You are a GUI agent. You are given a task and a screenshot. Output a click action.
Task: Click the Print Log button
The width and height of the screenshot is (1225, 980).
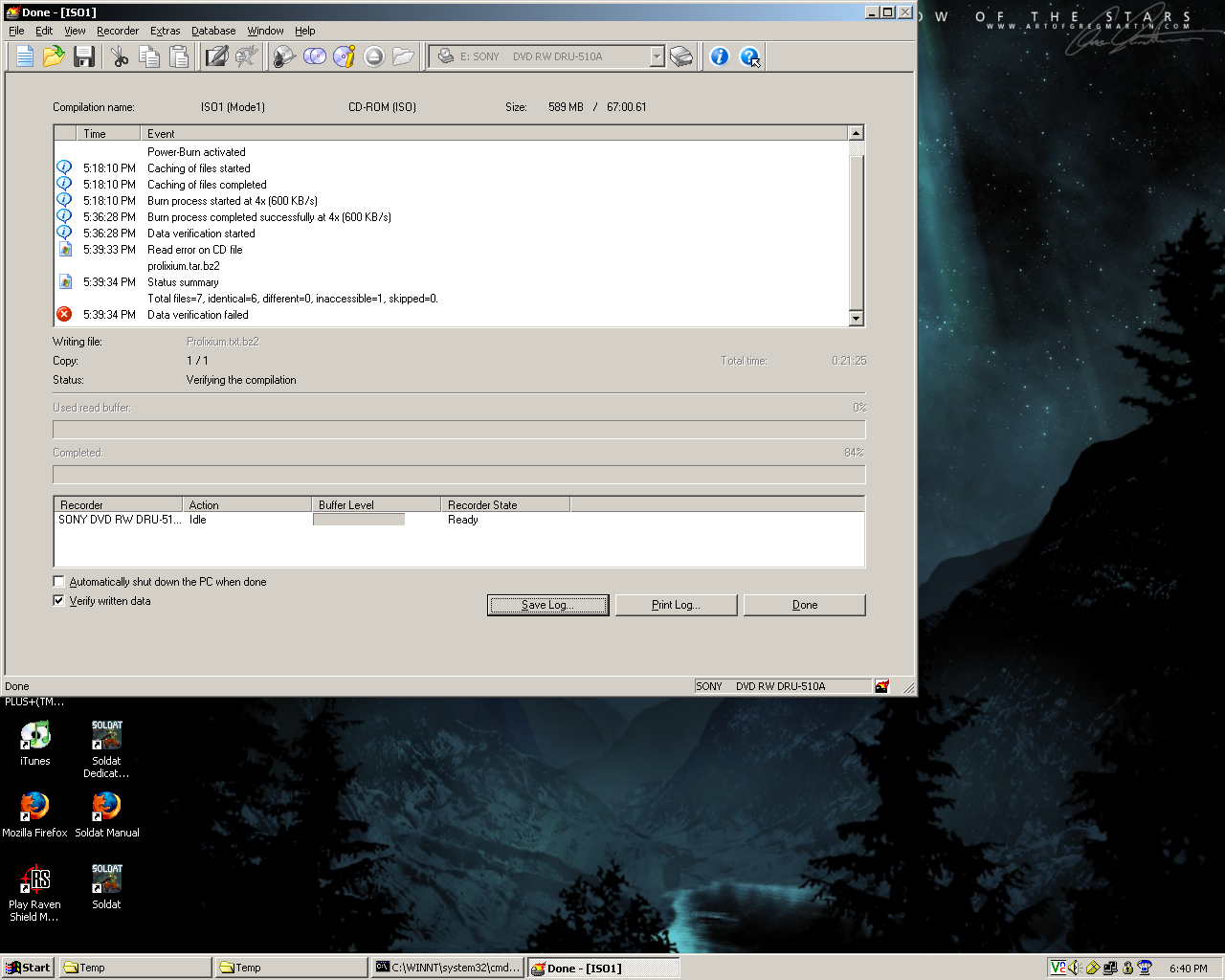click(676, 605)
